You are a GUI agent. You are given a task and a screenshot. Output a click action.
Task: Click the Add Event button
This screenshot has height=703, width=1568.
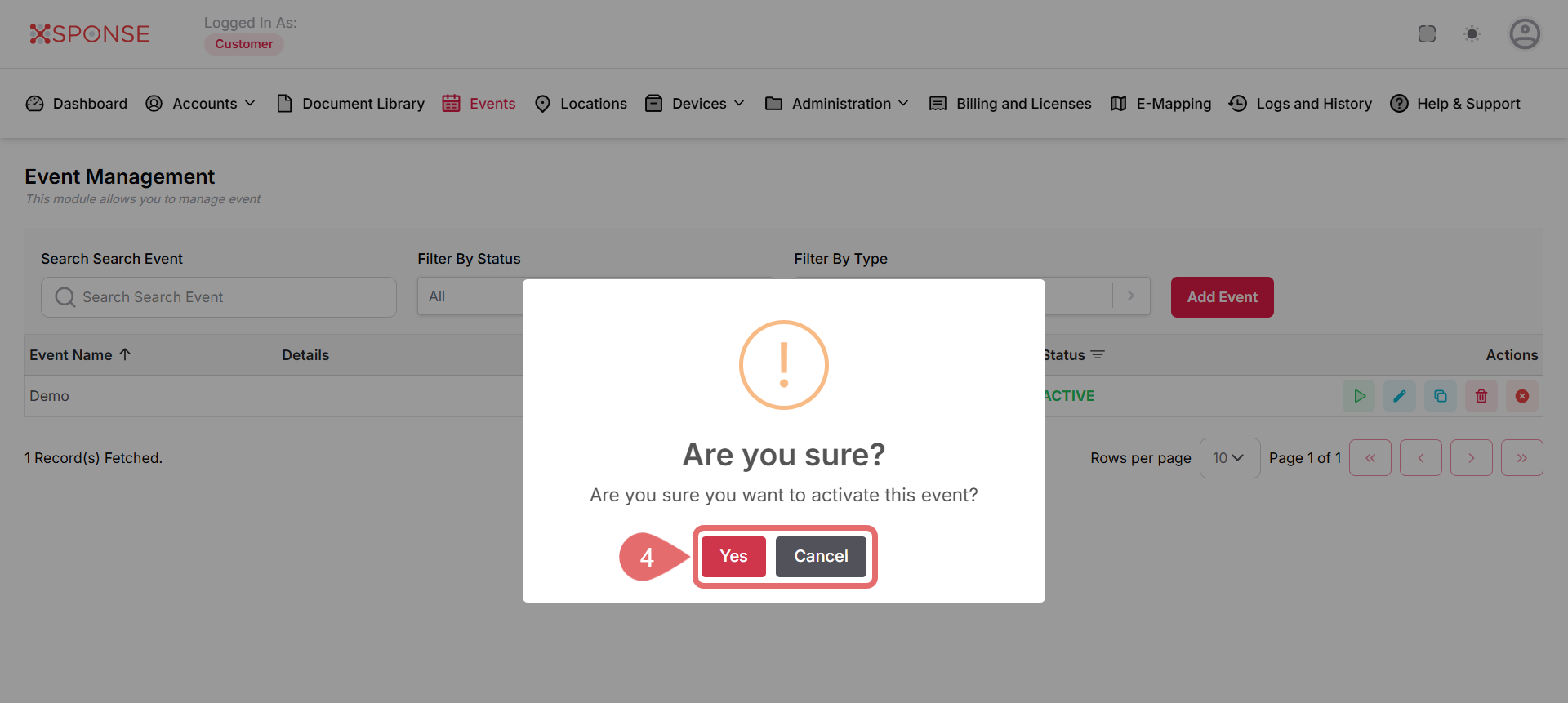pyautogui.click(x=1222, y=297)
